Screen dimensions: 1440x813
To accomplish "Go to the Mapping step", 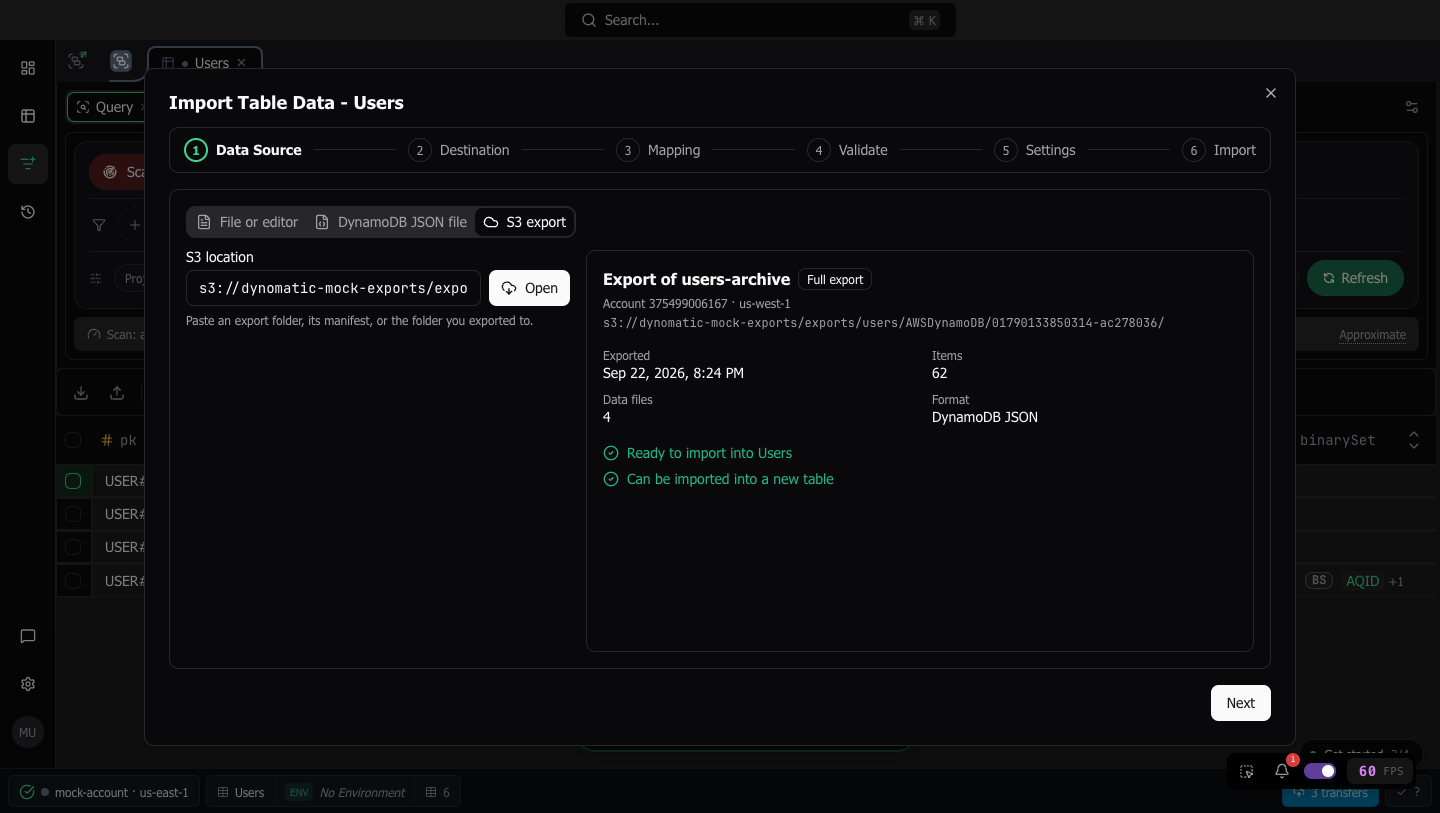I will [658, 150].
